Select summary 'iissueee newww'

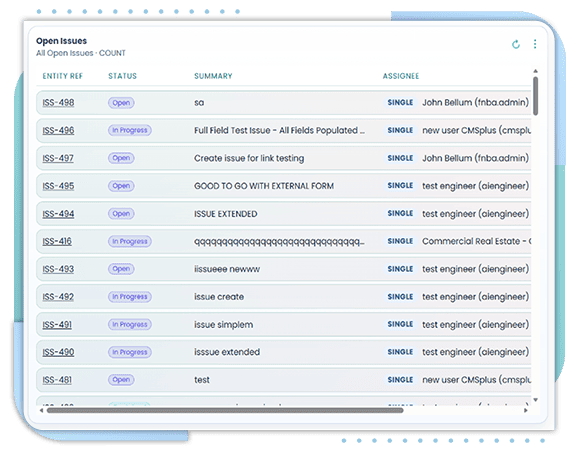tap(227, 269)
